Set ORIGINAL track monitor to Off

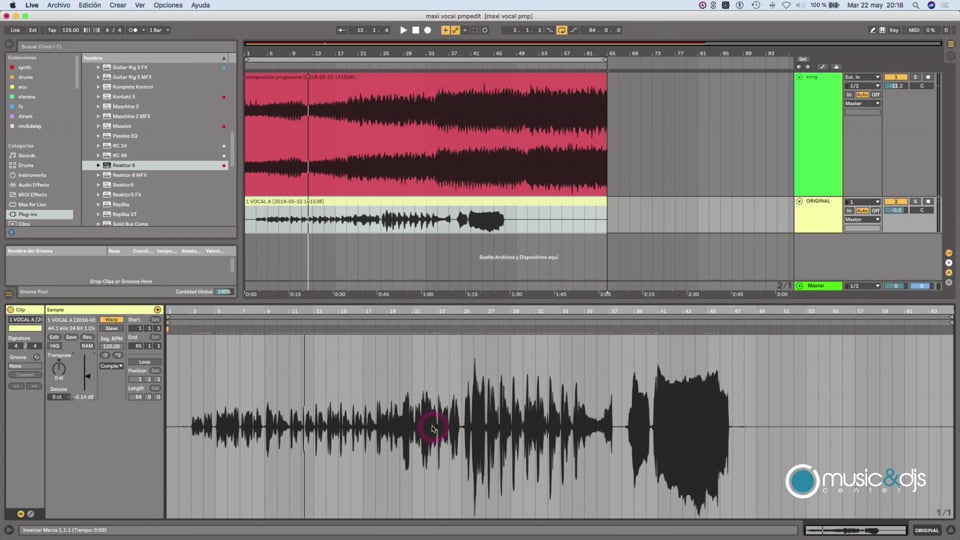click(876, 211)
